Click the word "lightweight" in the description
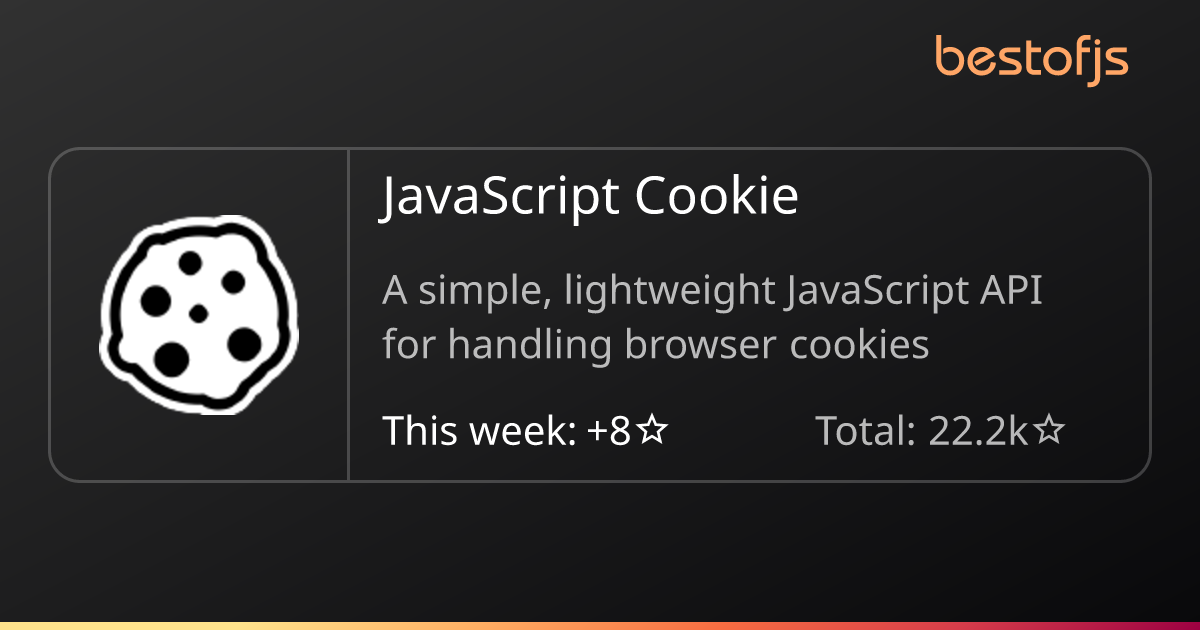 [669, 292]
